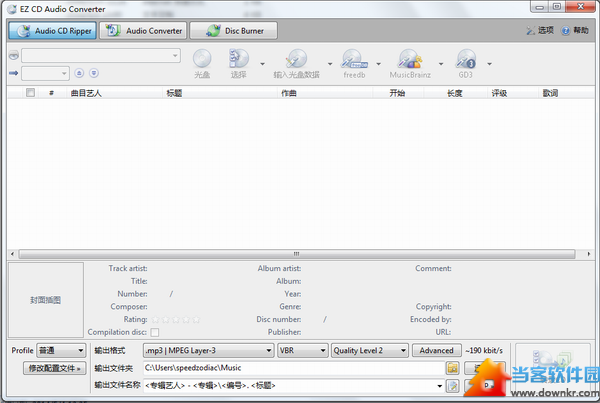Screen dimensions: 600x403
Task: Click the 开始 column header
Action: click(397, 93)
